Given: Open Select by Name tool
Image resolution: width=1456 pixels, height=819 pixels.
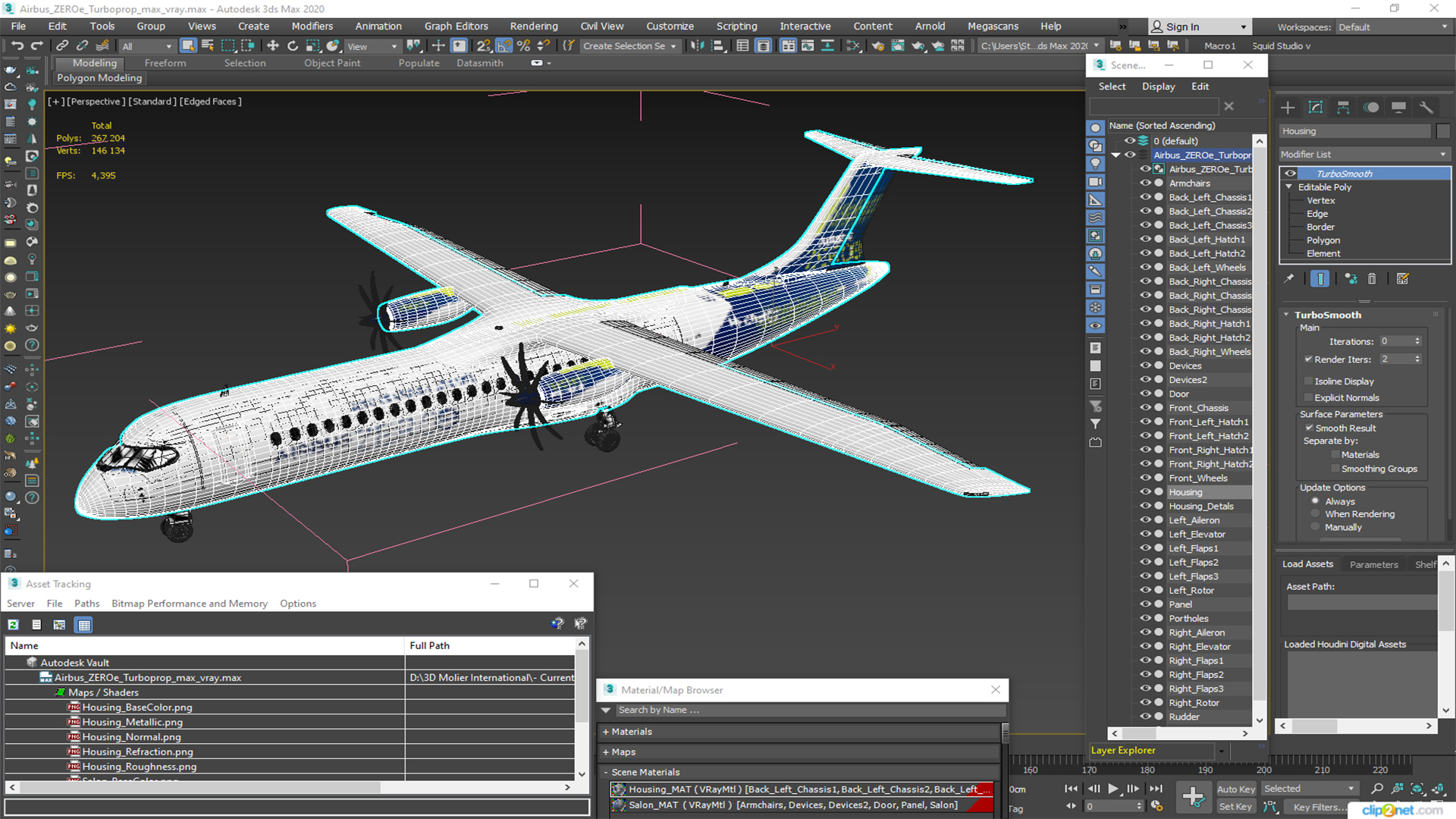Looking at the screenshot, I should point(208,45).
